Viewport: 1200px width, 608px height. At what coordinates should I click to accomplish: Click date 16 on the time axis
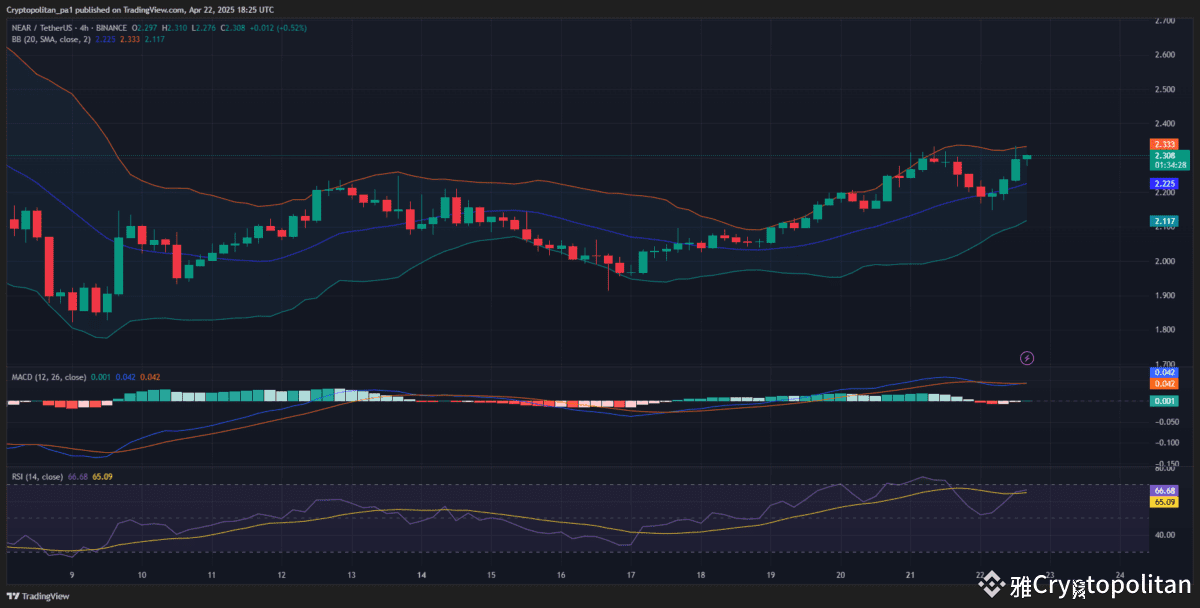561,575
